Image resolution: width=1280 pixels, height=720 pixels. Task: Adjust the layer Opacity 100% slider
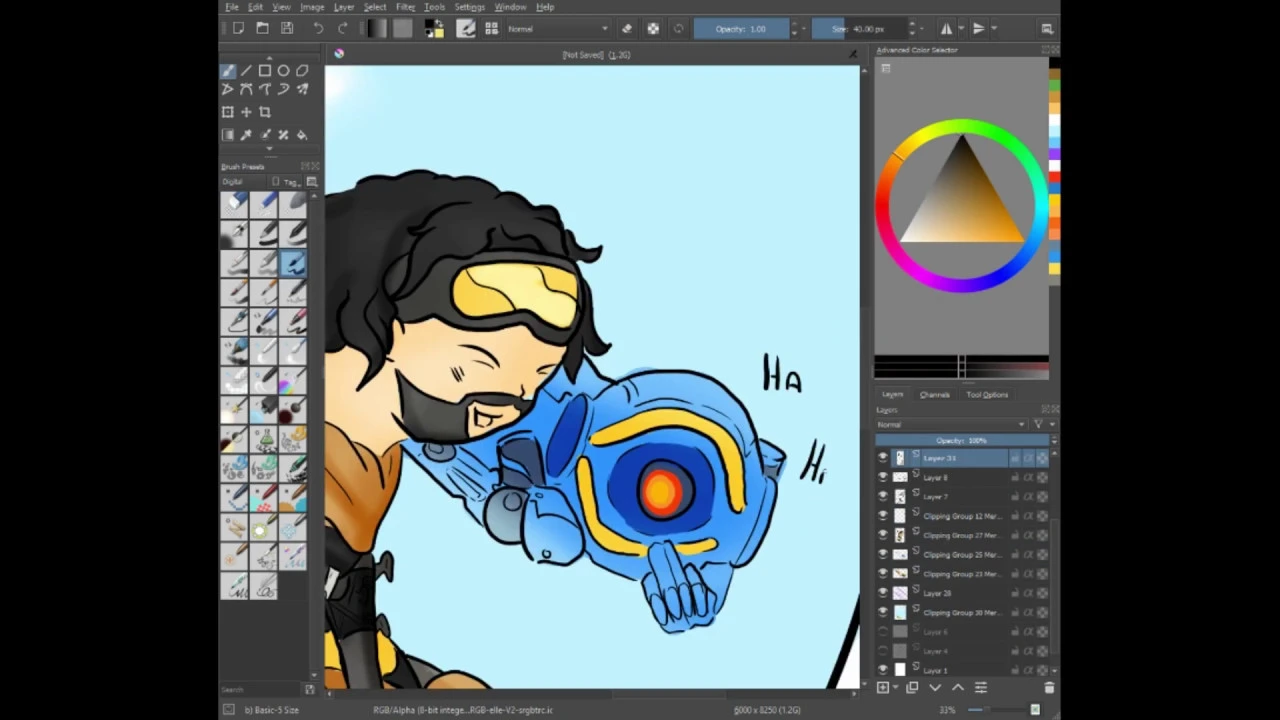click(961, 441)
